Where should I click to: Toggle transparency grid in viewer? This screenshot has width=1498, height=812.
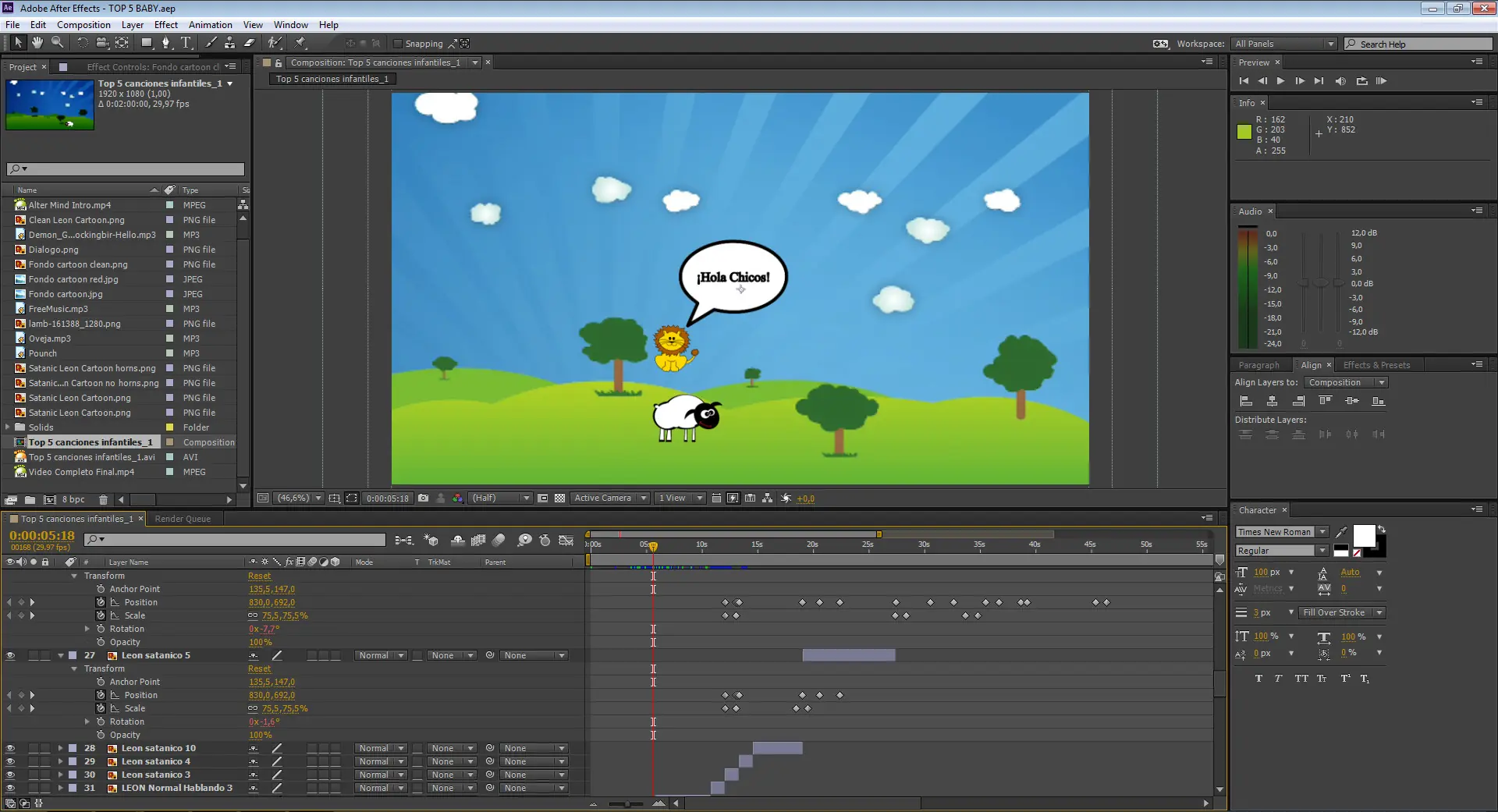point(559,498)
